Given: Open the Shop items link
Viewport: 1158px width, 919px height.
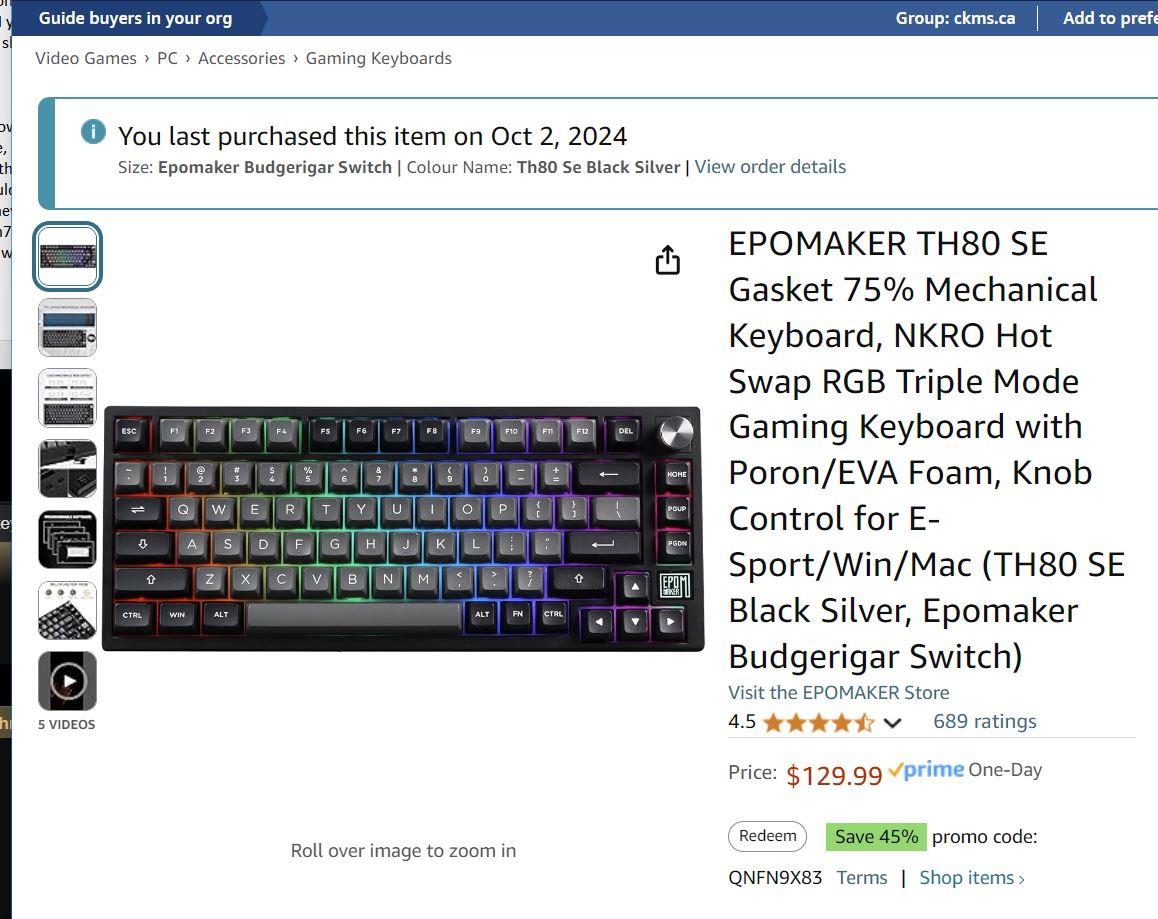Looking at the screenshot, I should coord(971,878).
